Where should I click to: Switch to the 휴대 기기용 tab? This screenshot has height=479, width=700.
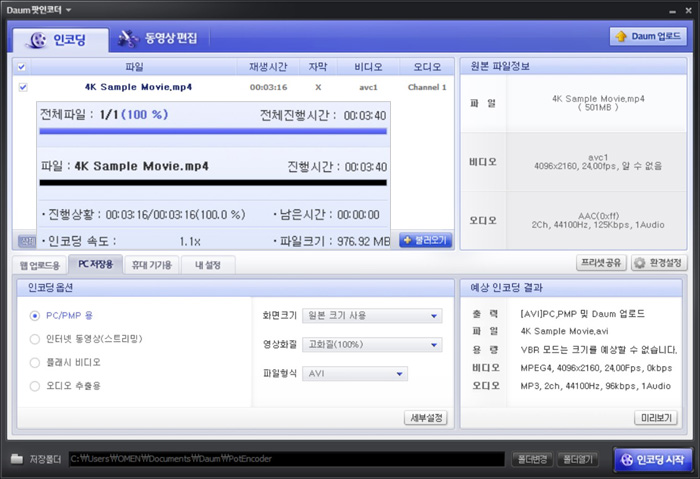point(152,265)
